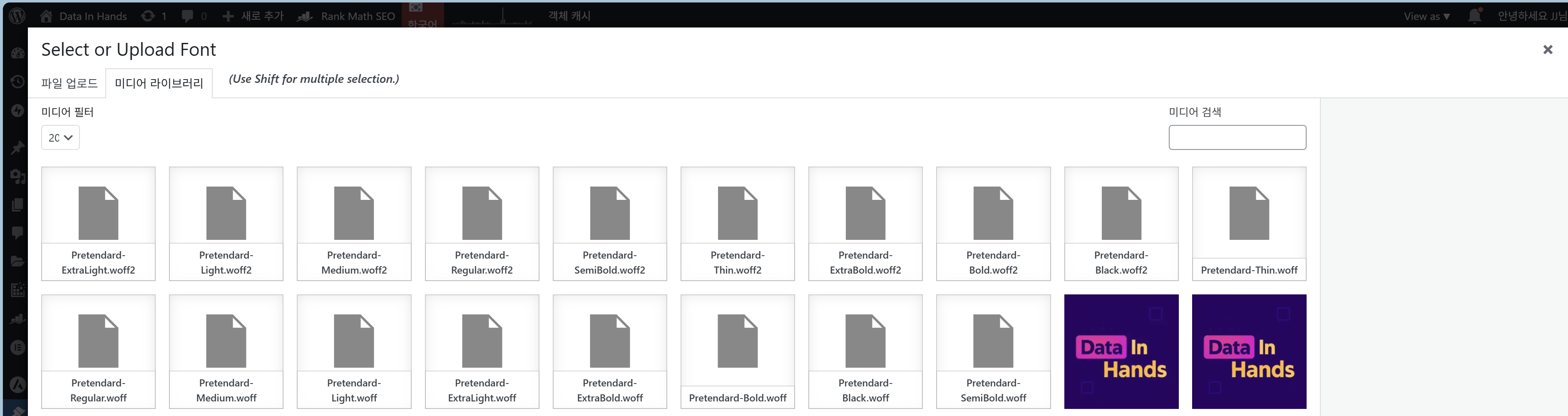Click the 객체 캐시 admin bar item
This screenshot has width=1568, height=416.
click(569, 16)
